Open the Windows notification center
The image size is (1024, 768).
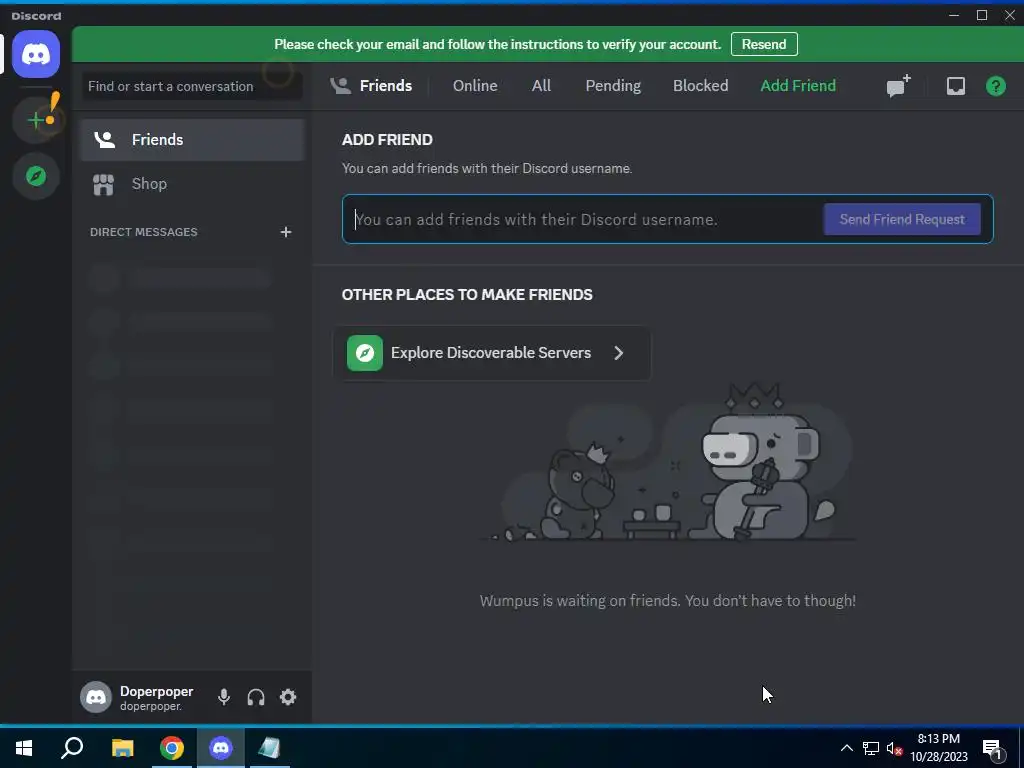993,750
